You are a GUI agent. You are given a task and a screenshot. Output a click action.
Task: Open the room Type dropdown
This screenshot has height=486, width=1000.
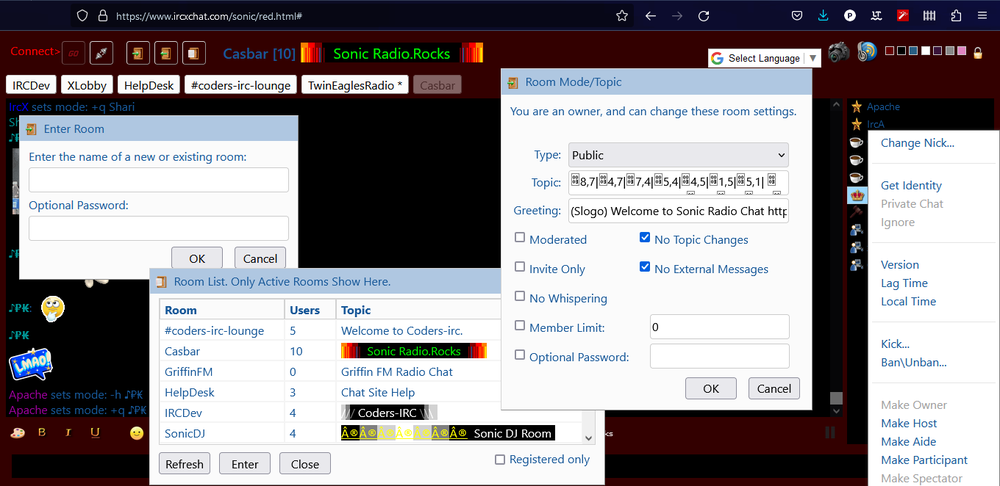[678, 155]
